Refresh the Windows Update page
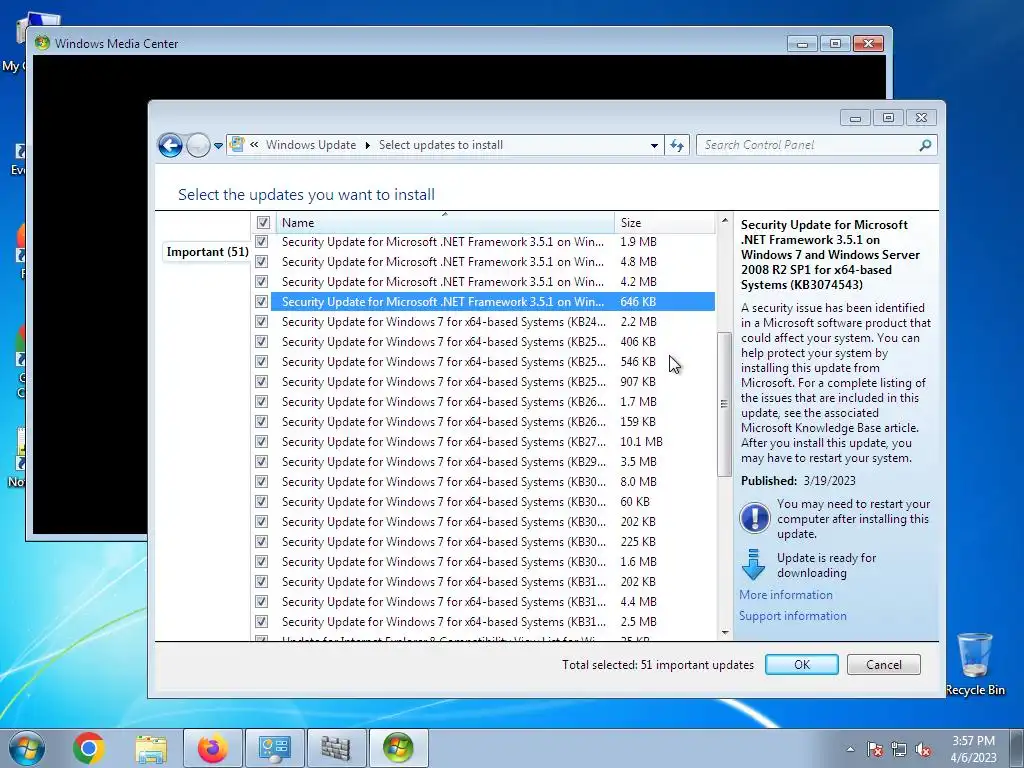 [x=677, y=146]
